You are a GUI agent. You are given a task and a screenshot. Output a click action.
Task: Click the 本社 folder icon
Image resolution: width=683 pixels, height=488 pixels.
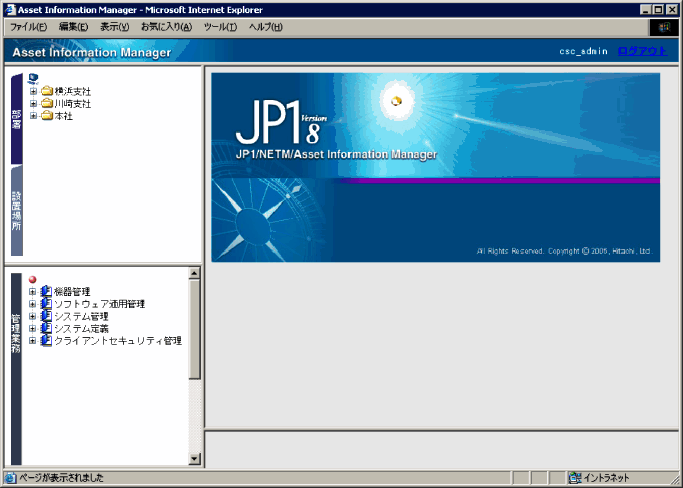tap(47, 115)
